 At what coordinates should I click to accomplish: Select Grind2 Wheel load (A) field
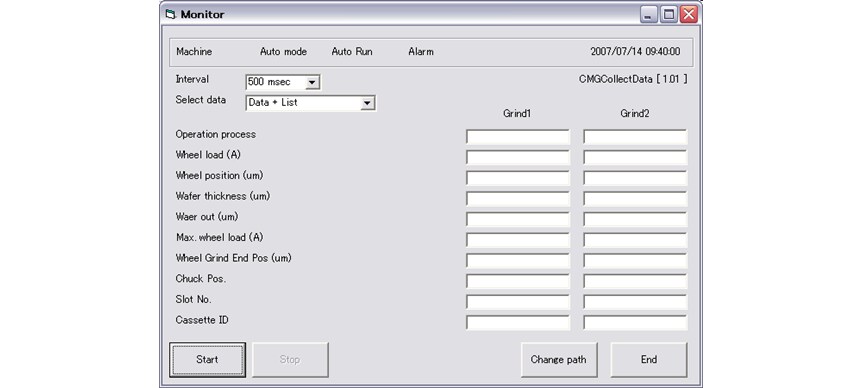pyautogui.click(x=635, y=158)
